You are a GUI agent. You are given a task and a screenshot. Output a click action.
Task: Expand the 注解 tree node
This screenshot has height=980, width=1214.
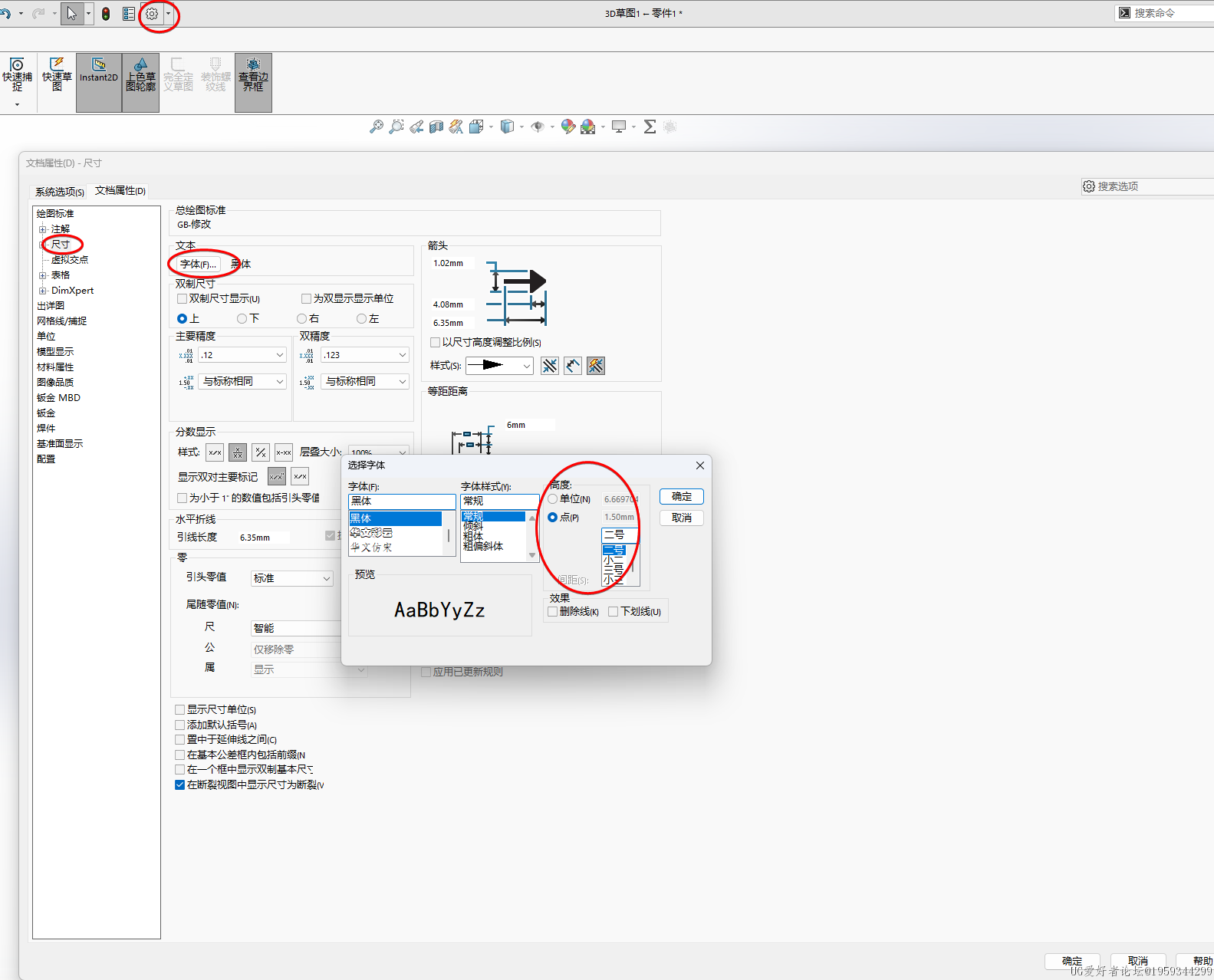point(43,229)
